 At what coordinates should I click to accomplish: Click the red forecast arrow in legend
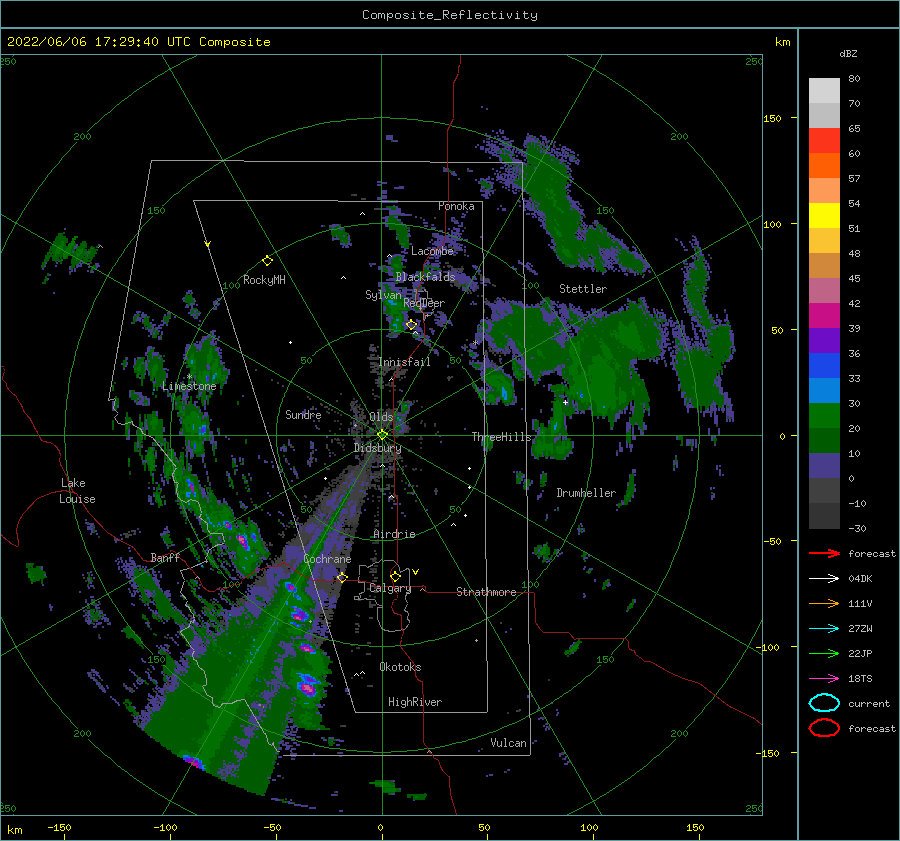click(824, 553)
